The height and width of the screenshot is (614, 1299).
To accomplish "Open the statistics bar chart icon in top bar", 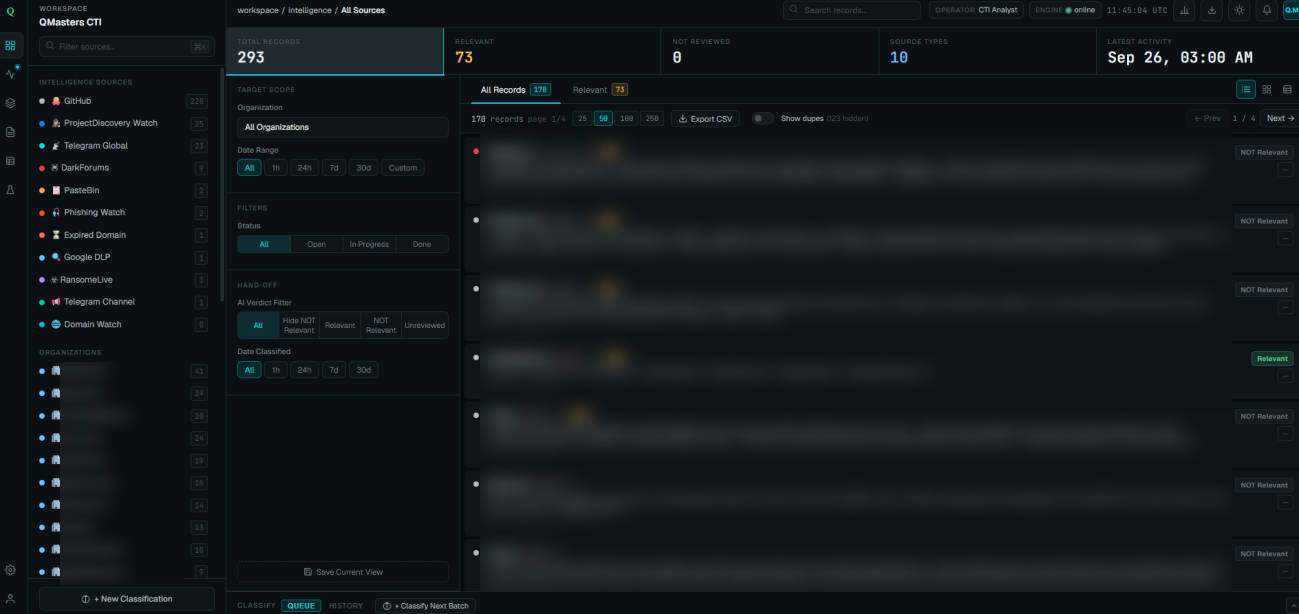I will point(1185,10).
